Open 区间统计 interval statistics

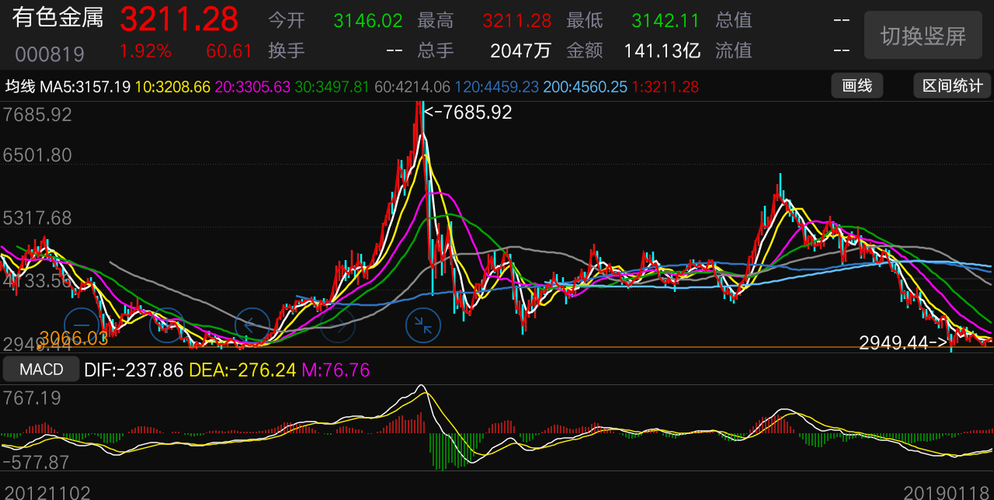point(952,86)
